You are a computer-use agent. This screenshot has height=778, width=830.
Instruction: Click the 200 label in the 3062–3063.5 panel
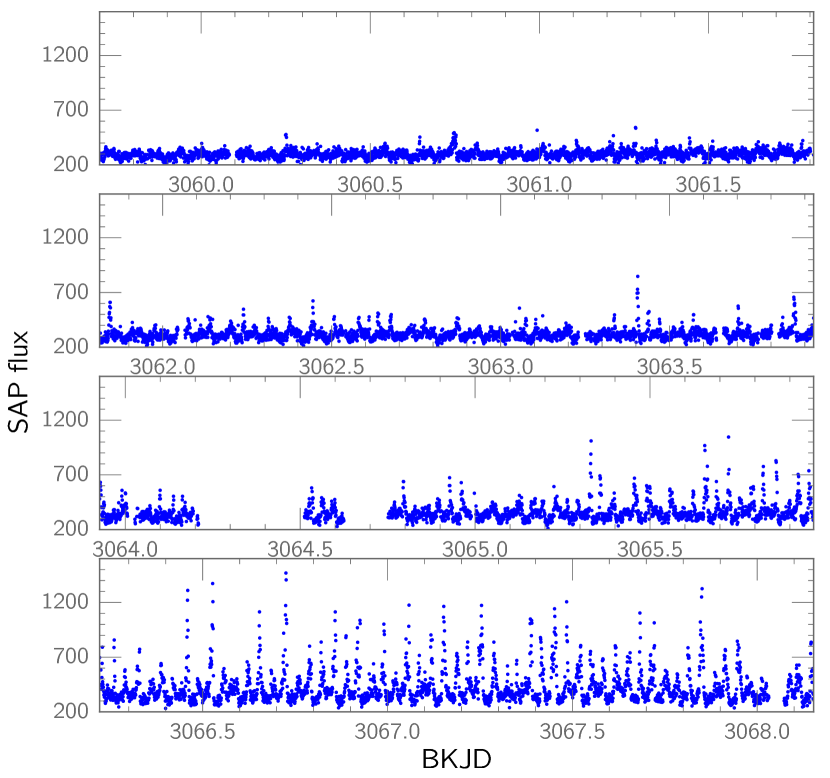[x=71, y=346]
